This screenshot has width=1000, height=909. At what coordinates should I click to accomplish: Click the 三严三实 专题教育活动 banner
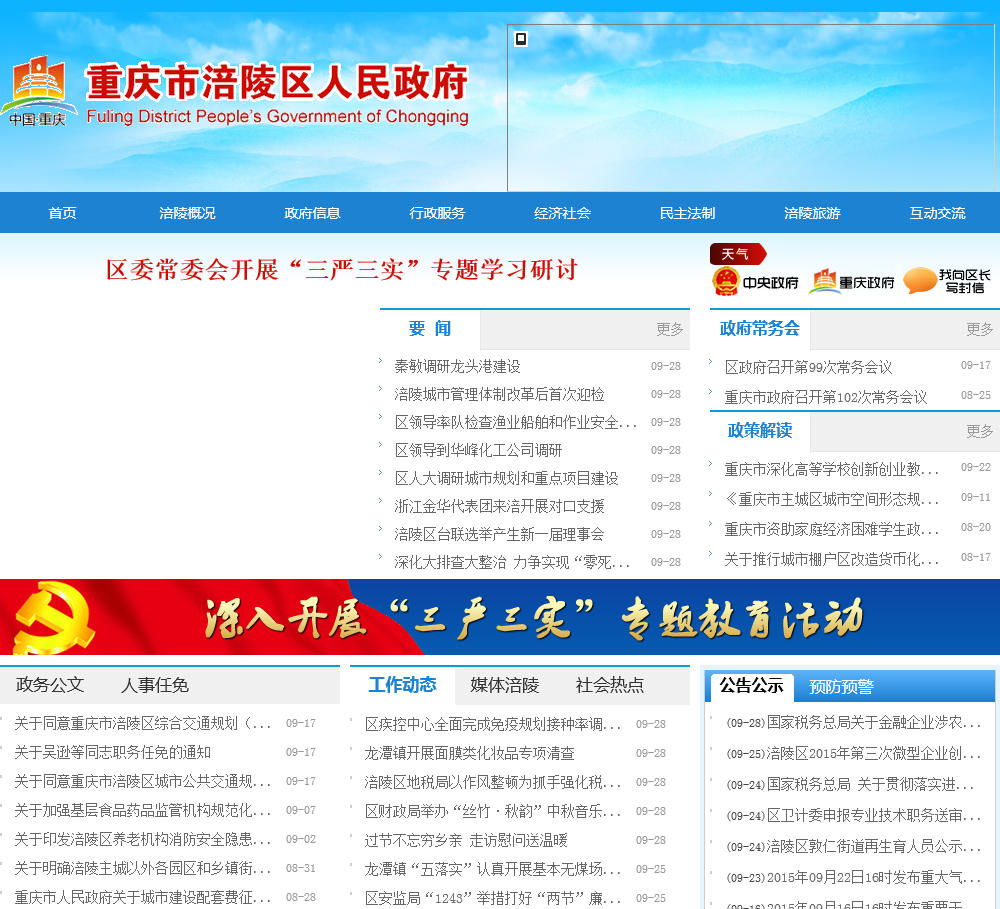(x=500, y=617)
